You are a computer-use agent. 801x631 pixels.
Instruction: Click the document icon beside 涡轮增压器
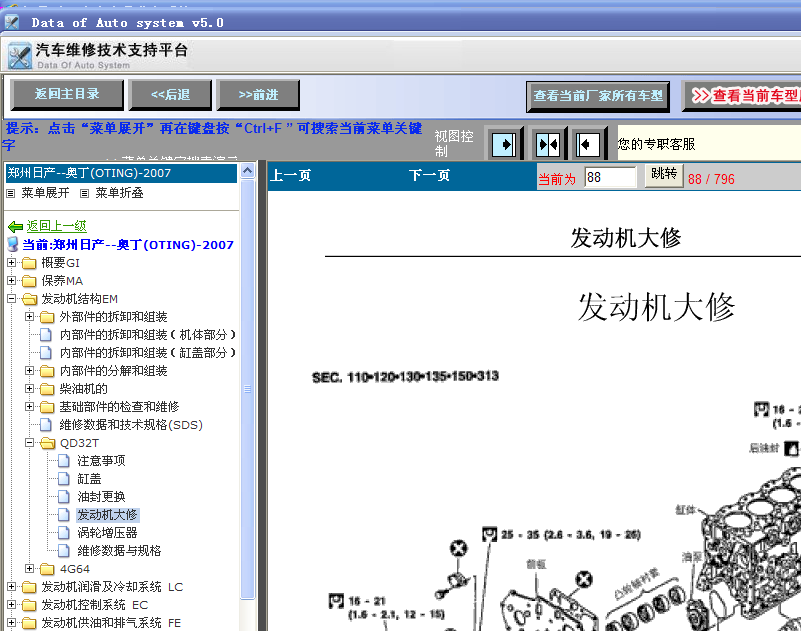coord(64,533)
